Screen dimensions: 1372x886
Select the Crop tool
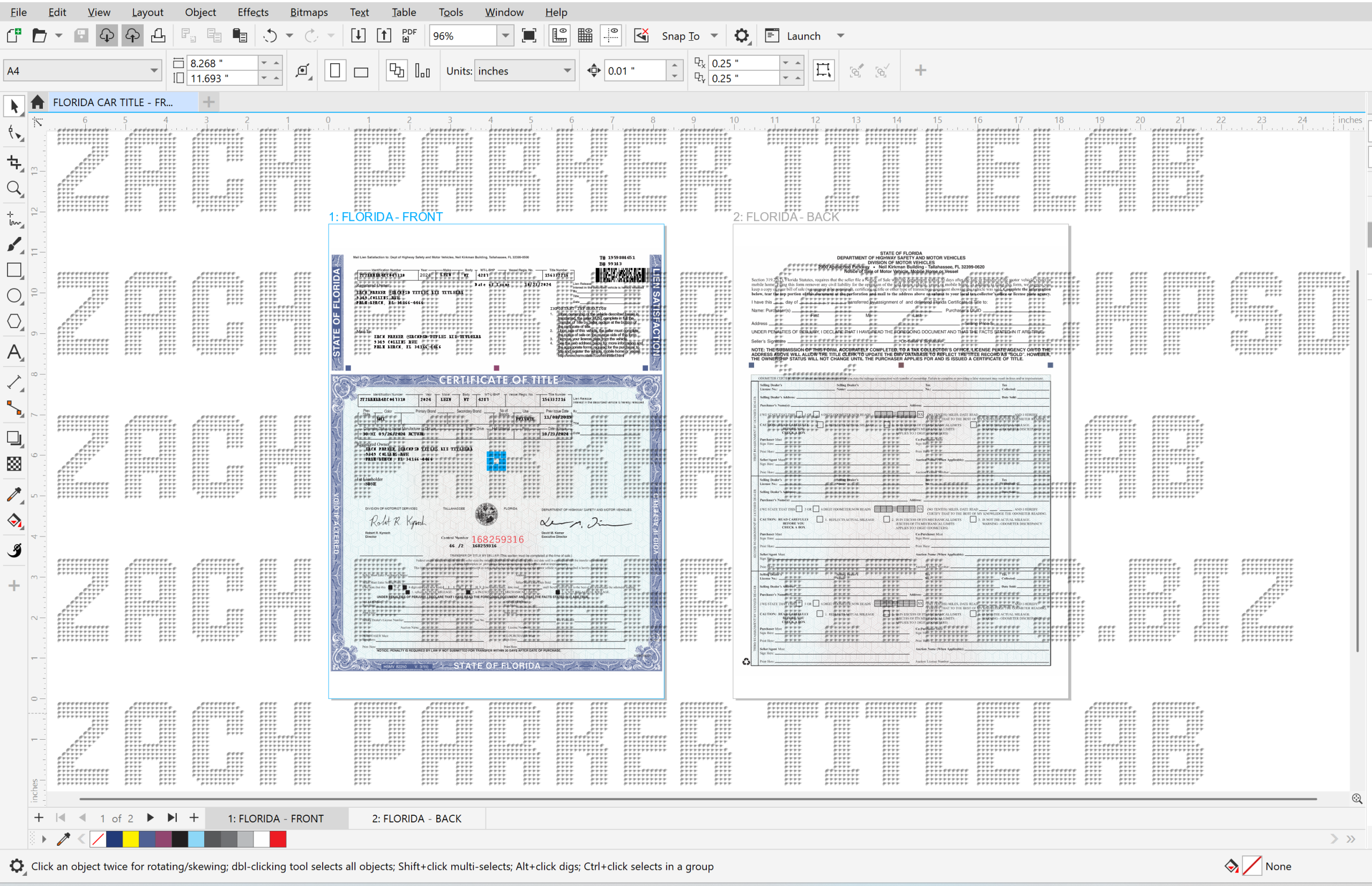point(14,162)
